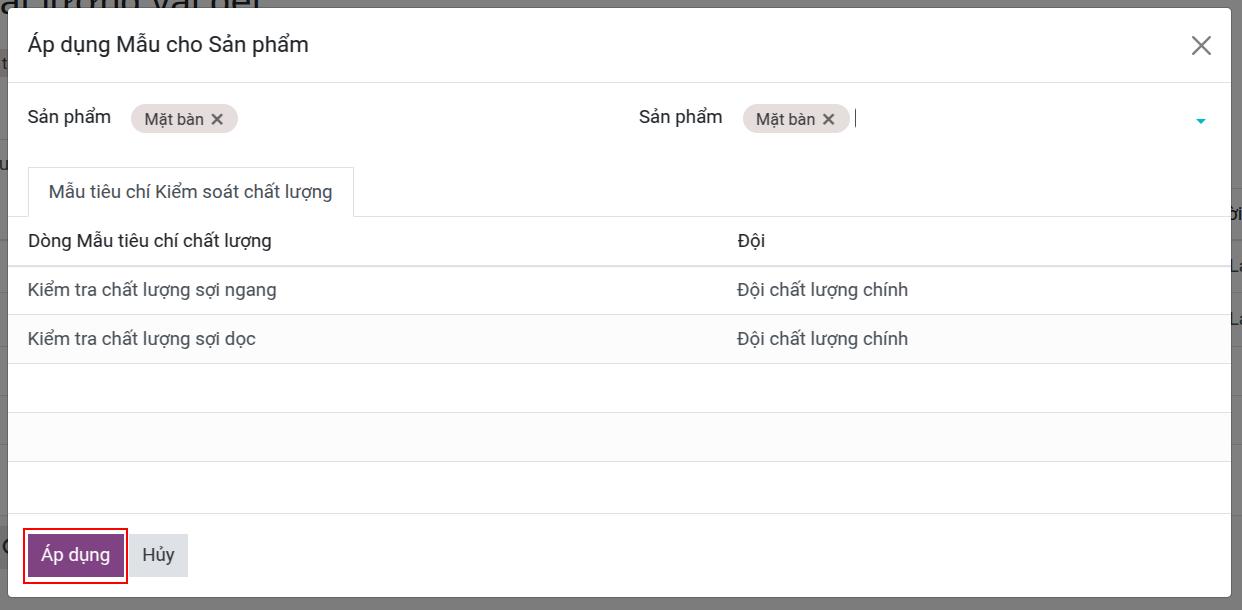This screenshot has height=610, width=1242.
Task: Sort by Dòng Mẫu tiêu chí chất lượng column
Action: coord(150,241)
